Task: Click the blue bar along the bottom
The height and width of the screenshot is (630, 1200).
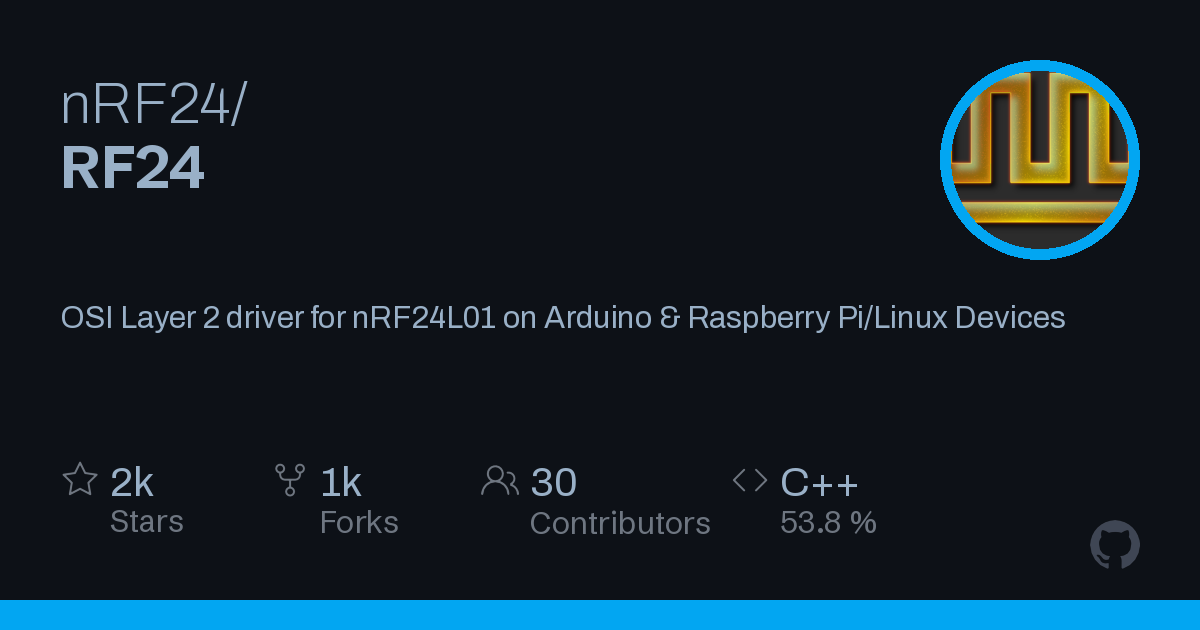Action: (600, 615)
